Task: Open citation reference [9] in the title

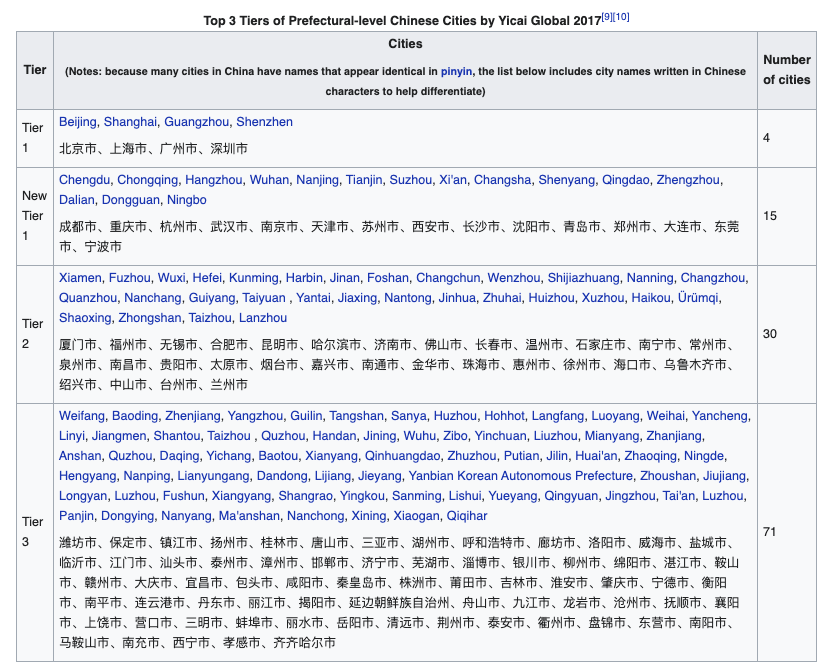Action: coord(607,16)
